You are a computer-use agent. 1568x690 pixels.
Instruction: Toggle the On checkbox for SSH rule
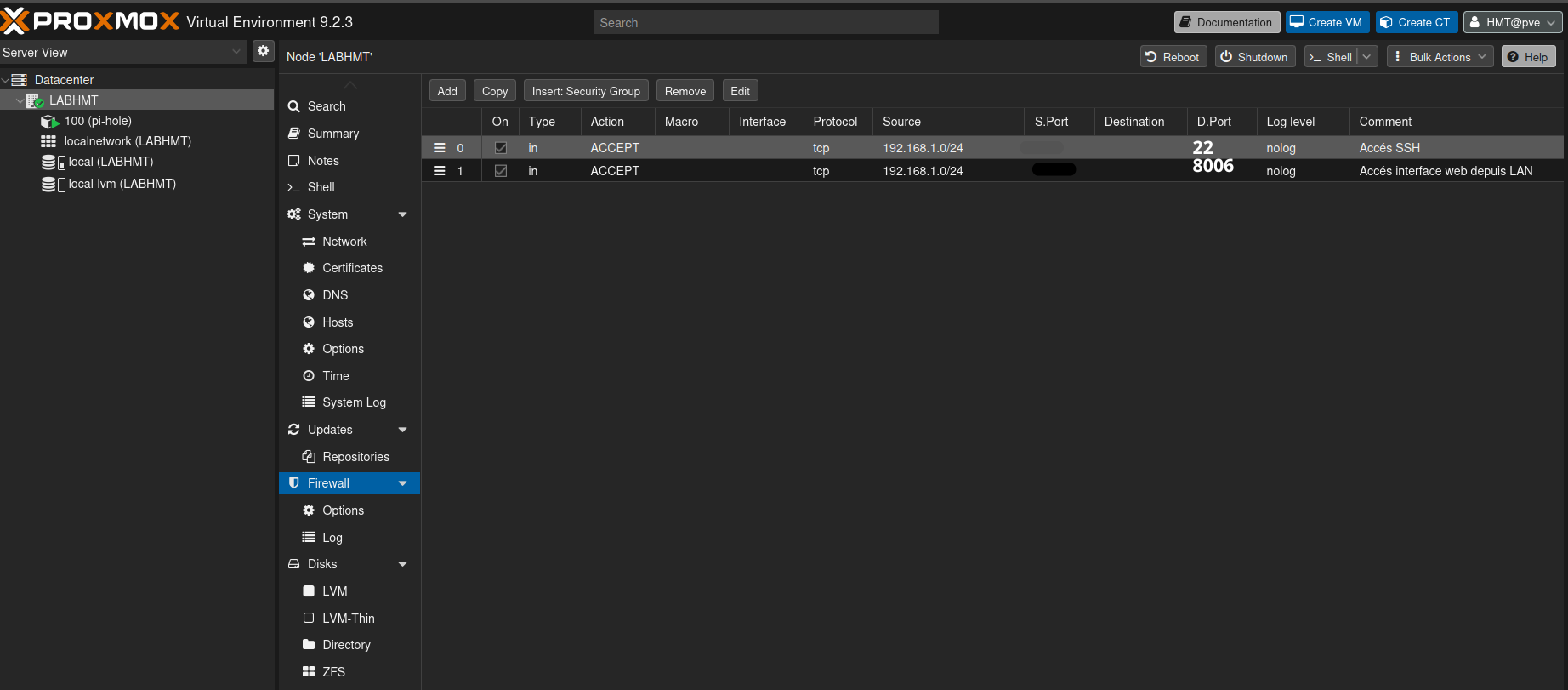click(501, 148)
